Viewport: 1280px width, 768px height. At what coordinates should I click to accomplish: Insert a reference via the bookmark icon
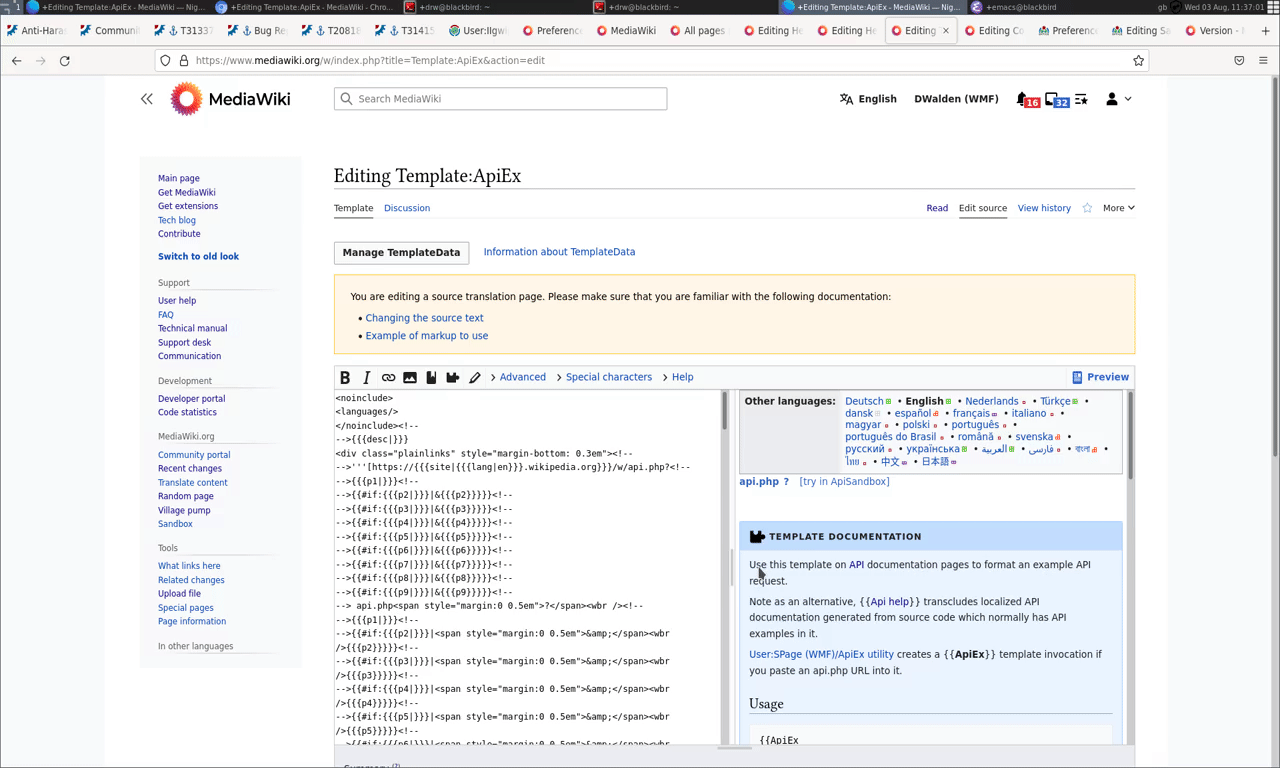point(431,377)
